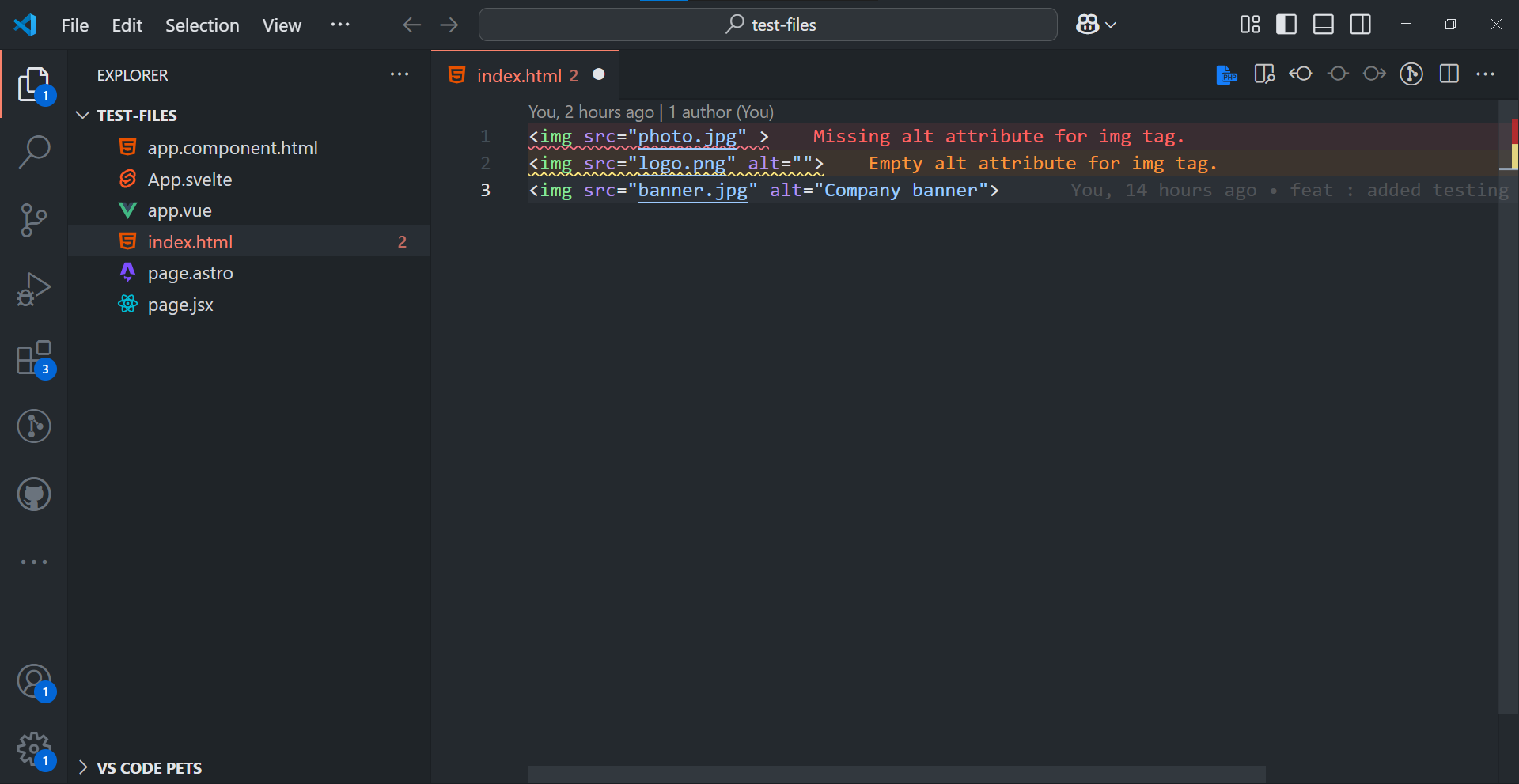
Task: Select index.html in the file tree
Action: point(249,241)
